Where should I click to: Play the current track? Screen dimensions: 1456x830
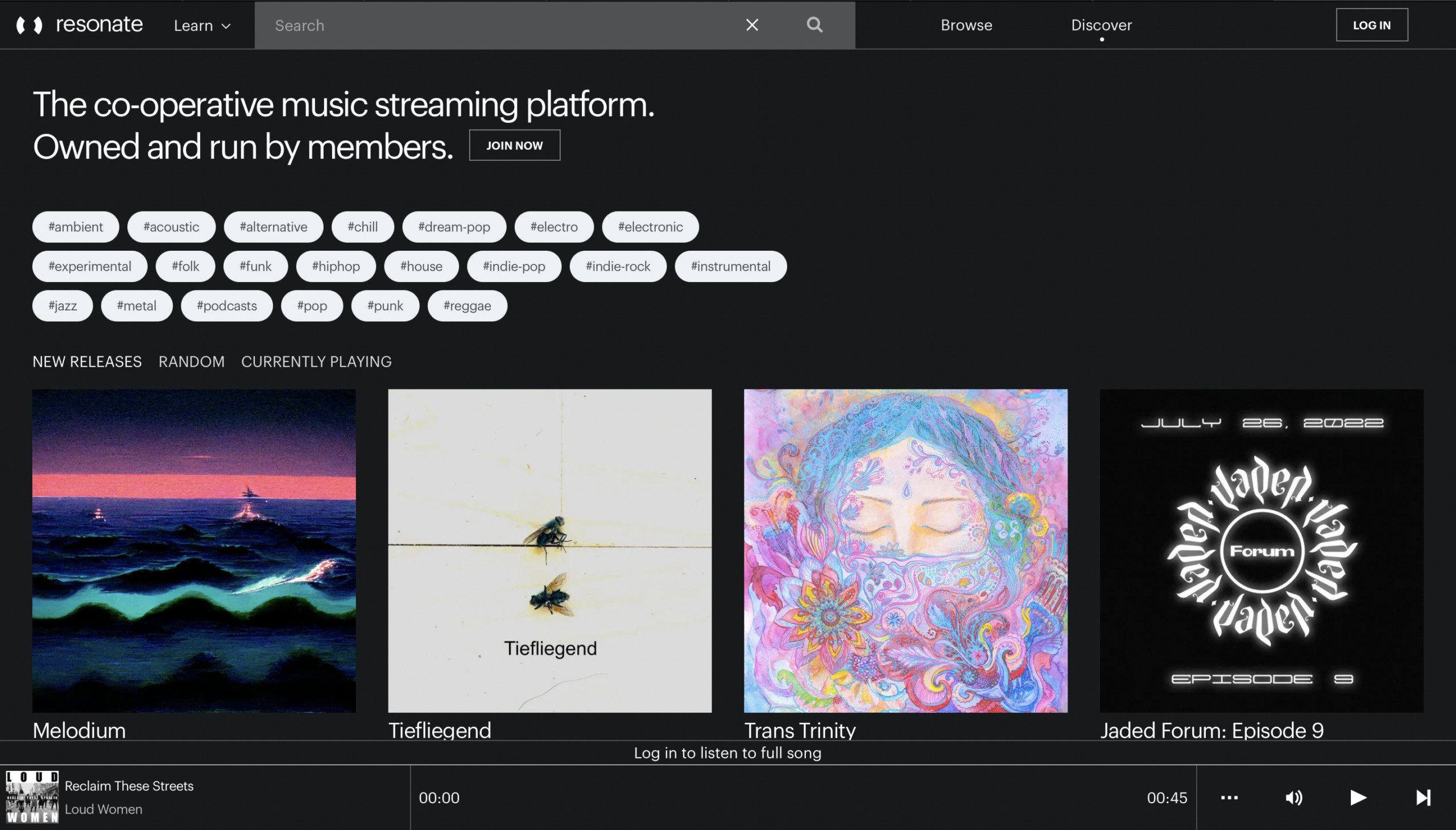(1359, 798)
